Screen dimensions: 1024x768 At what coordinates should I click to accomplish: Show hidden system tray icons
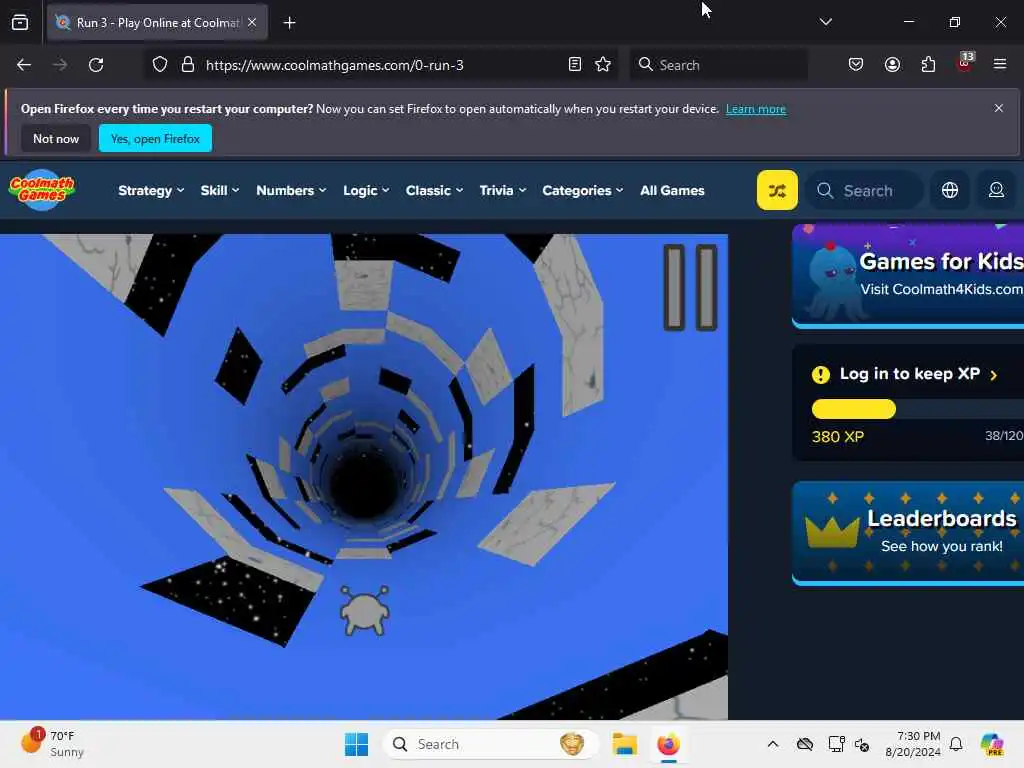click(773, 744)
